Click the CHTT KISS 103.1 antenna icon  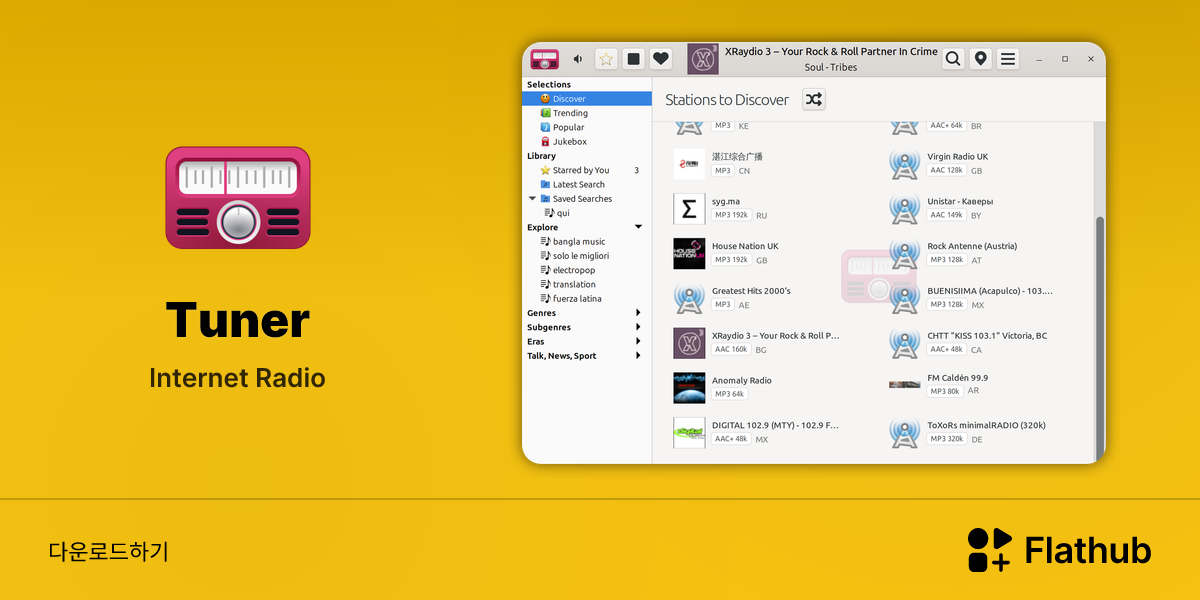pyautogui.click(x=904, y=343)
